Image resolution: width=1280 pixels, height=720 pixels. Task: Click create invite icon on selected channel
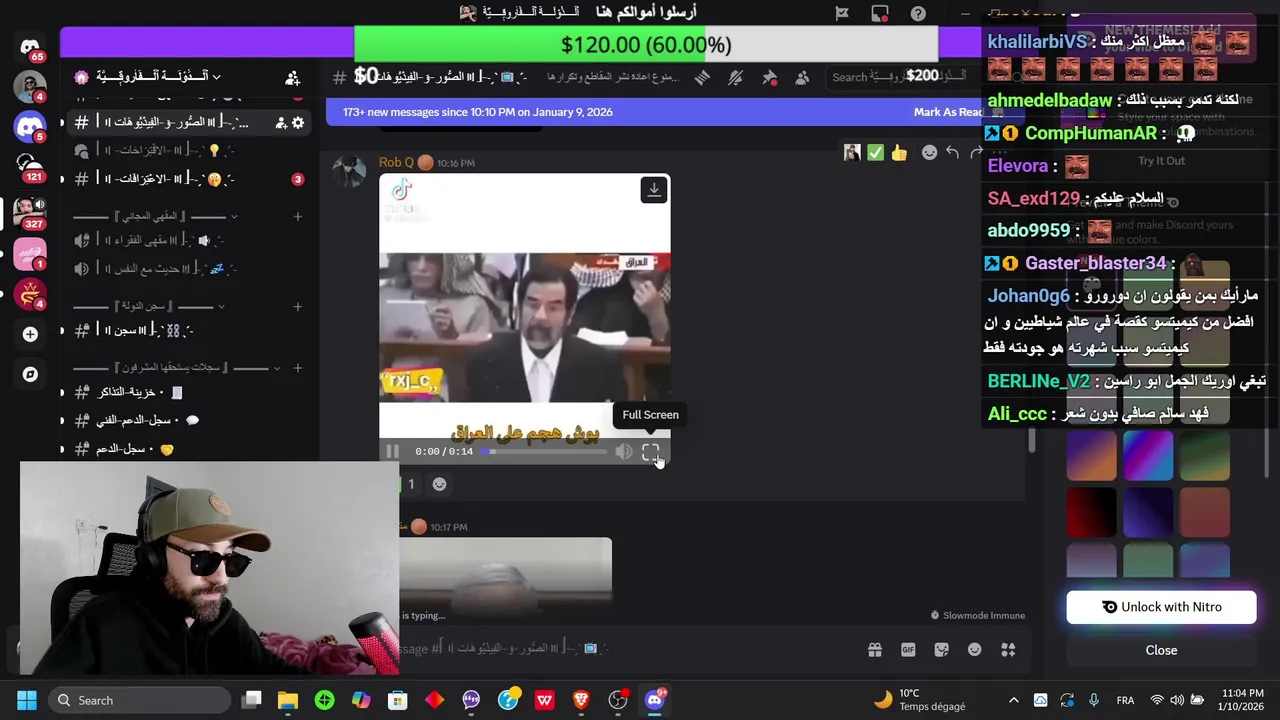click(x=281, y=122)
